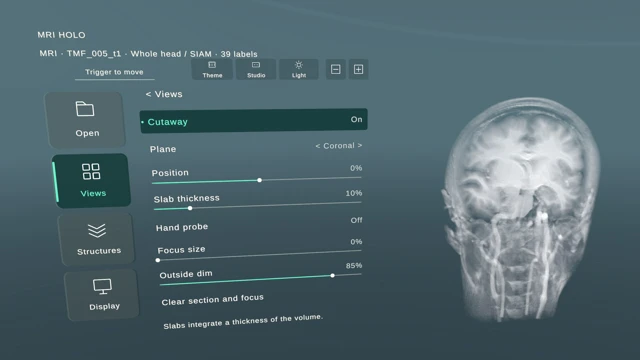Image resolution: width=640 pixels, height=360 pixels.
Task: Open the Display monitor icon
Action: click(102, 287)
